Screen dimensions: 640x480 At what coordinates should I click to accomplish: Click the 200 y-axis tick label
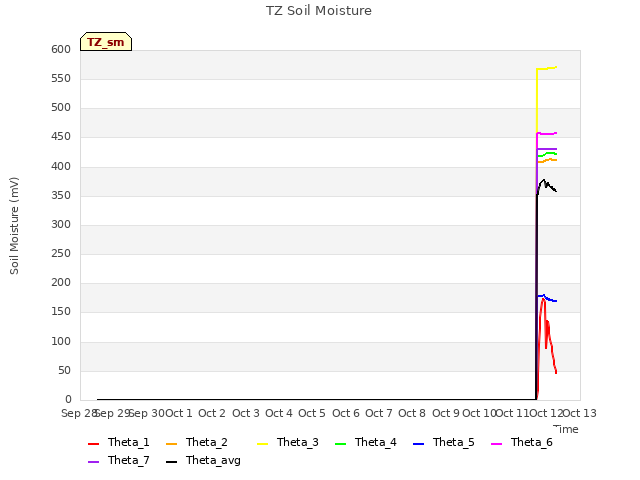pos(61,282)
